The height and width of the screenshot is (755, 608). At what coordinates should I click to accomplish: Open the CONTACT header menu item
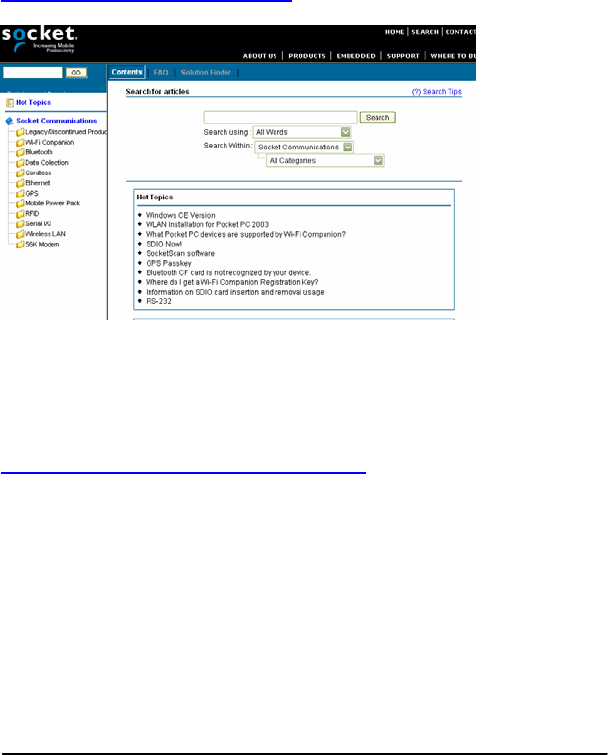coord(461,32)
